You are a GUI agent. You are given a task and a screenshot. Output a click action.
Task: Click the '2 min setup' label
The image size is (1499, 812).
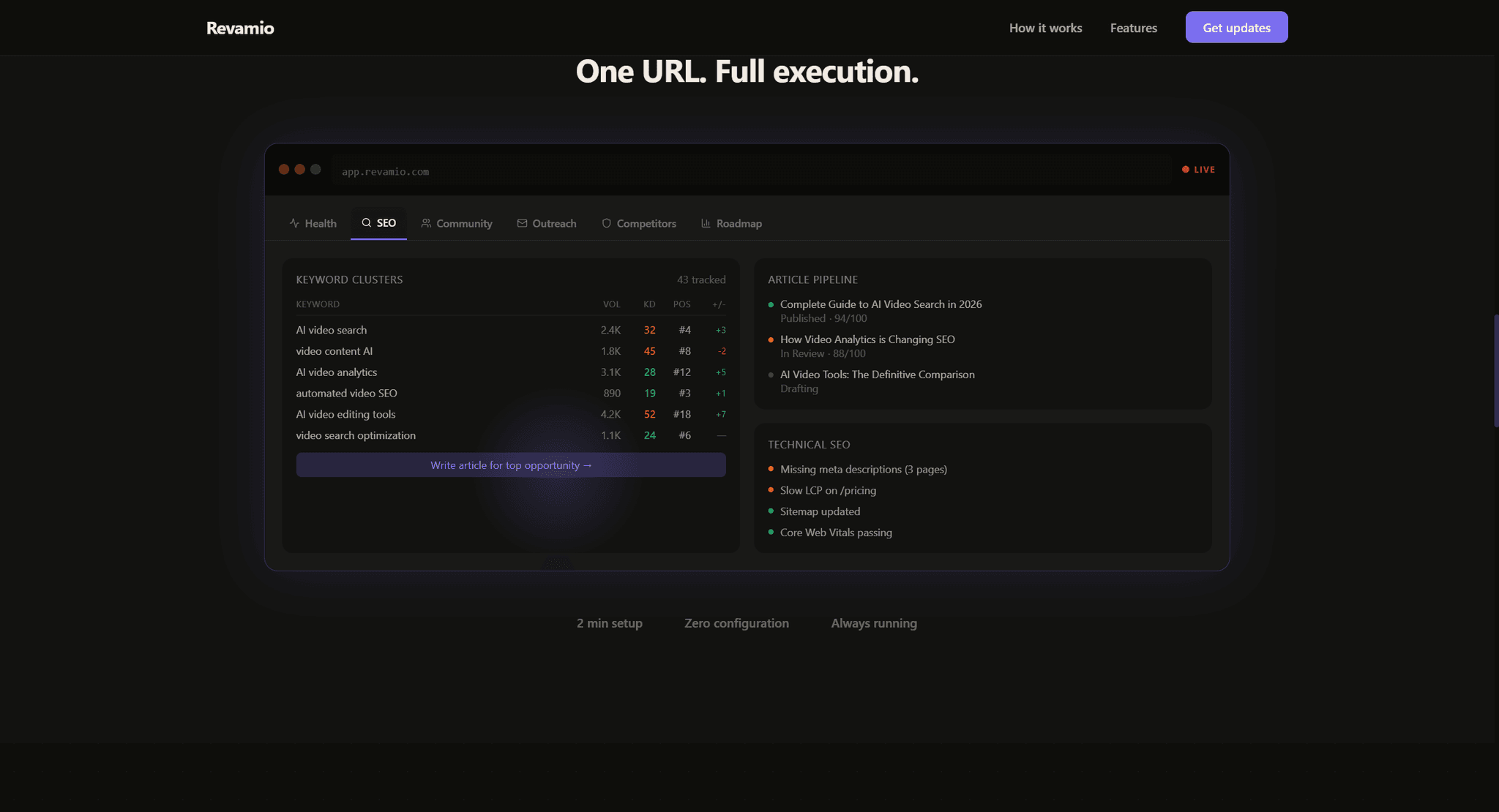coord(609,623)
